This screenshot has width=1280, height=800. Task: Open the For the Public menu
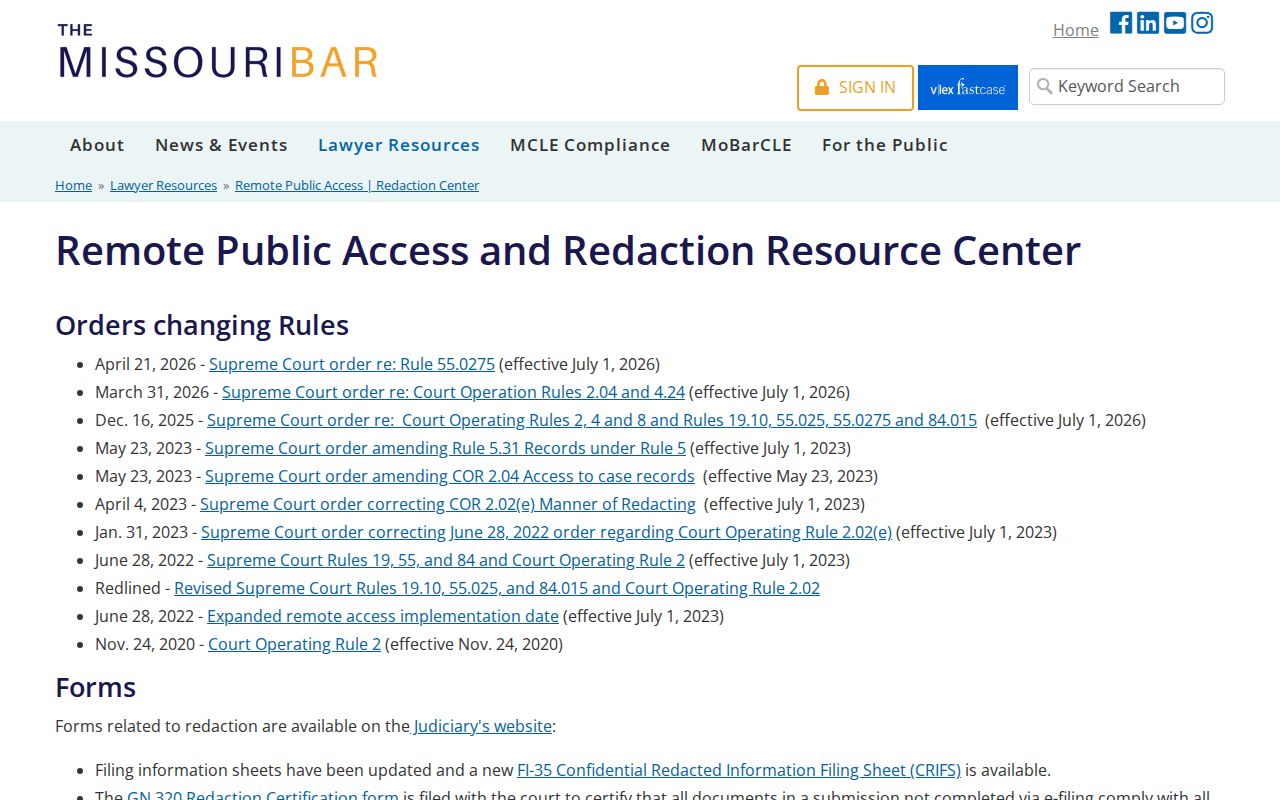(885, 145)
